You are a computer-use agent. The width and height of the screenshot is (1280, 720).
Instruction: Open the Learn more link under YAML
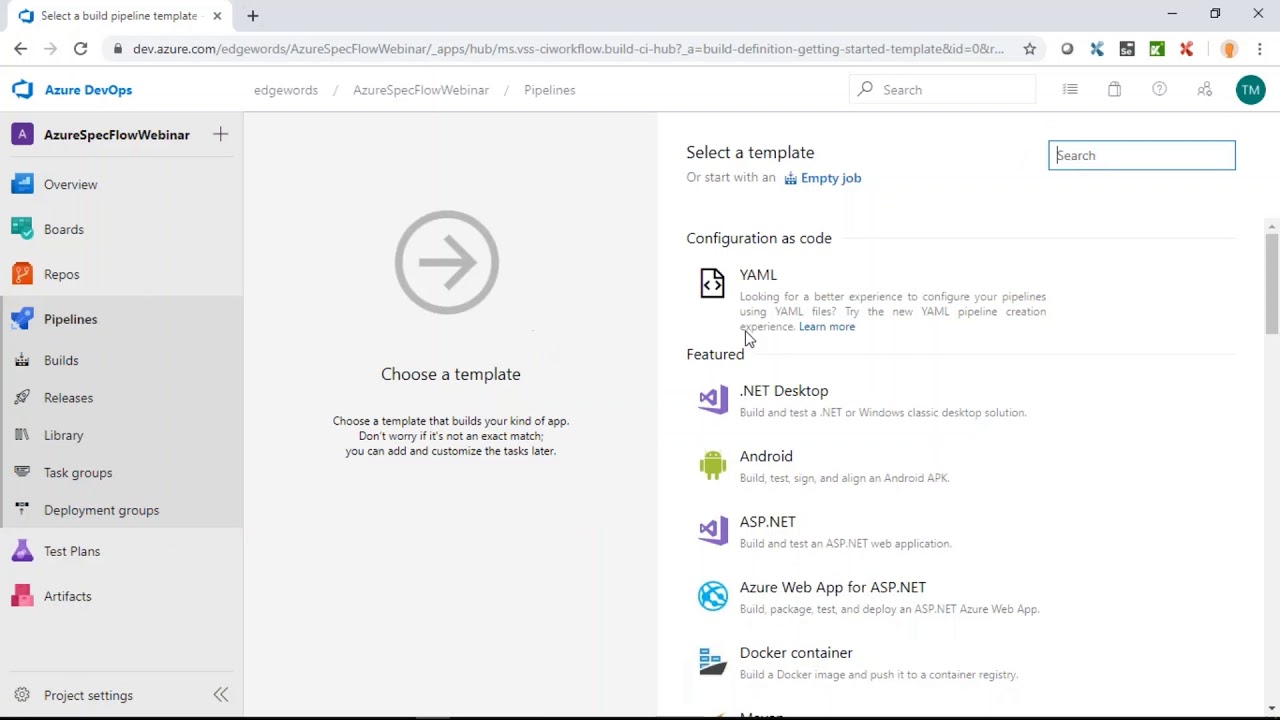coord(827,327)
